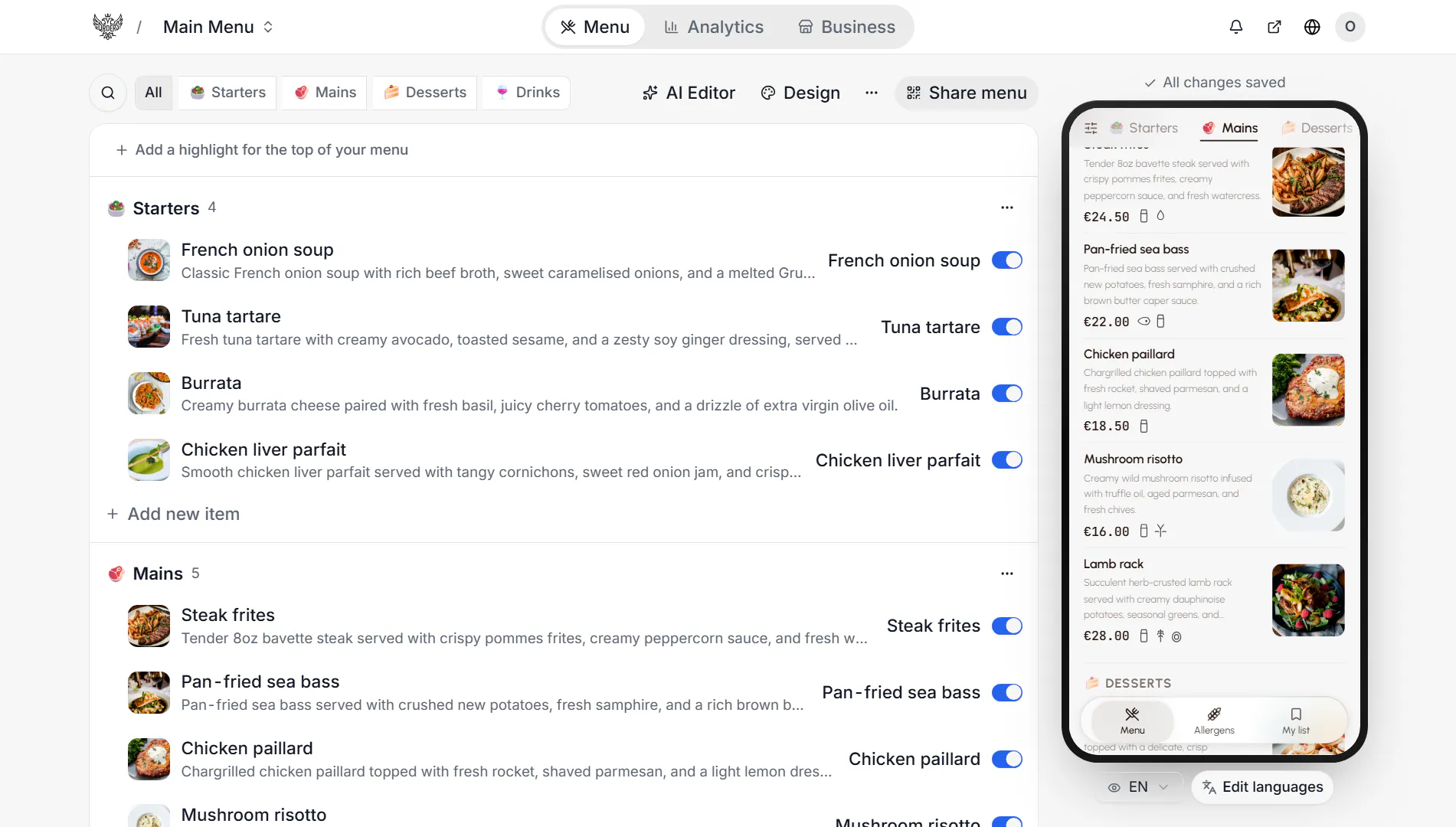This screenshot has width=1456, height=827.
Task: Click Add new item under Starters
Action: pos(173,514)
